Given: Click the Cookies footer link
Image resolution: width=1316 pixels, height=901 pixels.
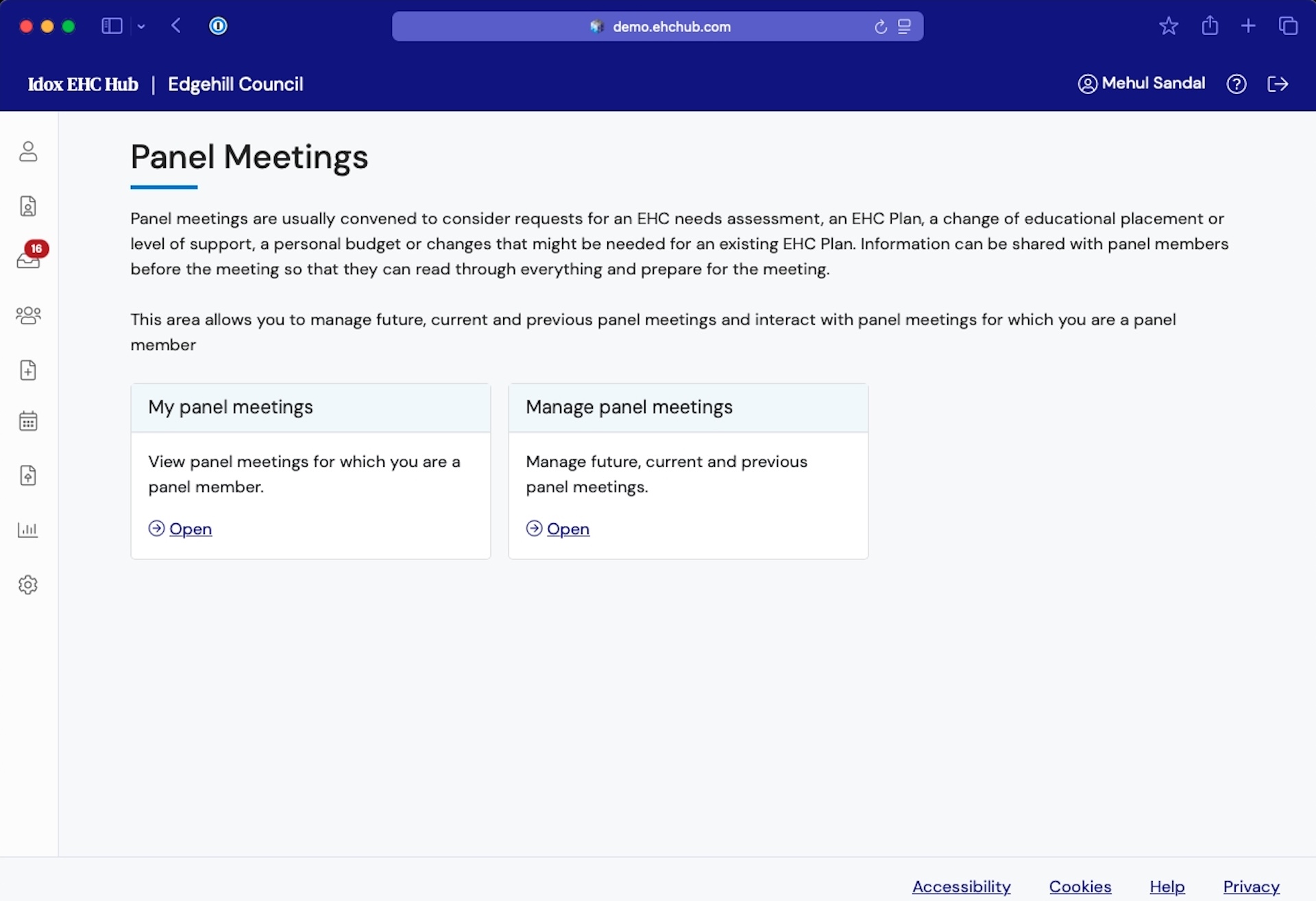Looking at the screenshot, I should pyautogui.click(x=1080, y=887).
